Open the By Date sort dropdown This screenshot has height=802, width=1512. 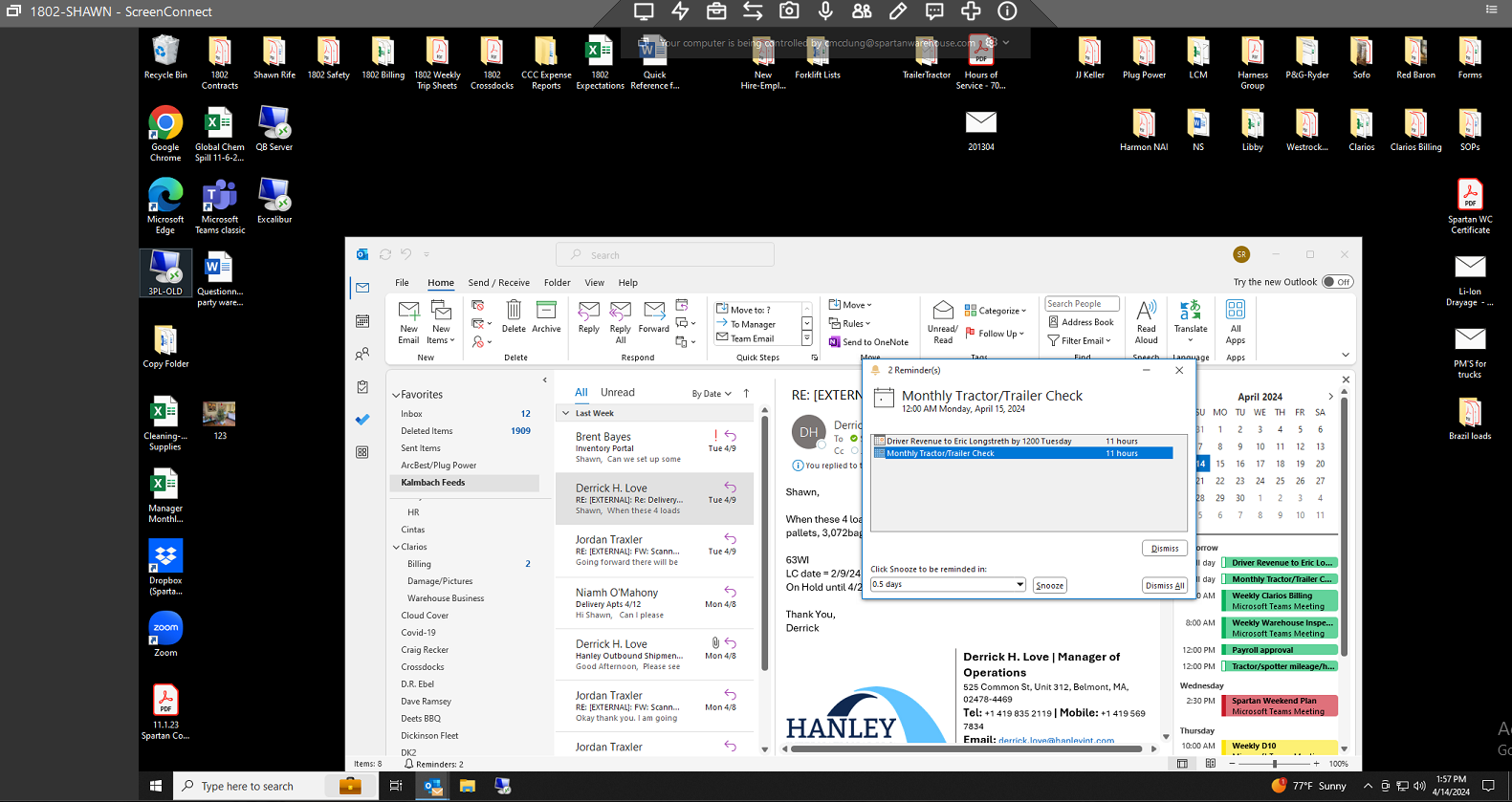pyautogui.click(x=712, y=394)
